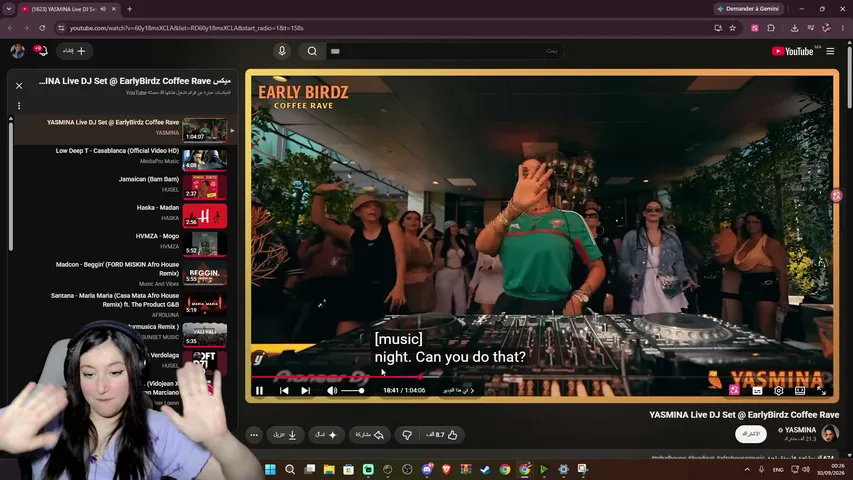The height and width of the screenshot is (480, 853).
Task: Open the YASMINA channel name link
Action: pyautogui.click(x=800, y=430)
